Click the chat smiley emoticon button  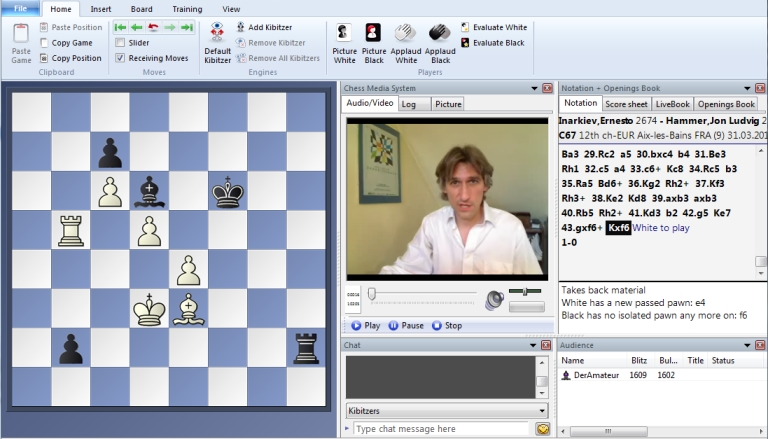coord(542,429)
